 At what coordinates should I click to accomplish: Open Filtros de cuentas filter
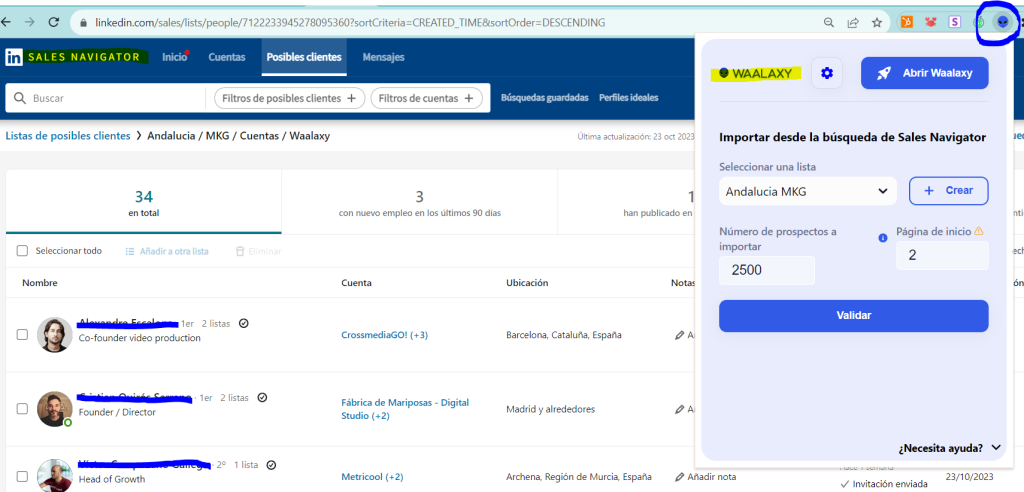[x=426, y=98]
